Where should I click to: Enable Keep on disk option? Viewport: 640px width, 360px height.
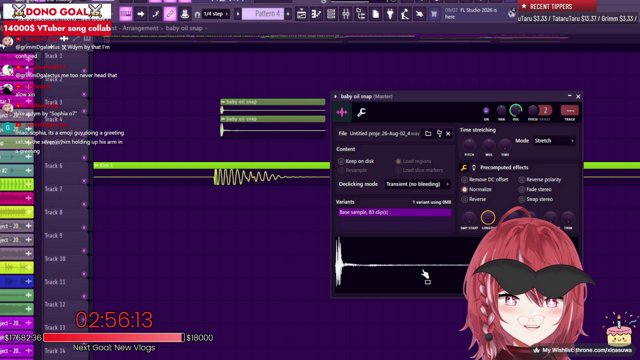[356, 161]
